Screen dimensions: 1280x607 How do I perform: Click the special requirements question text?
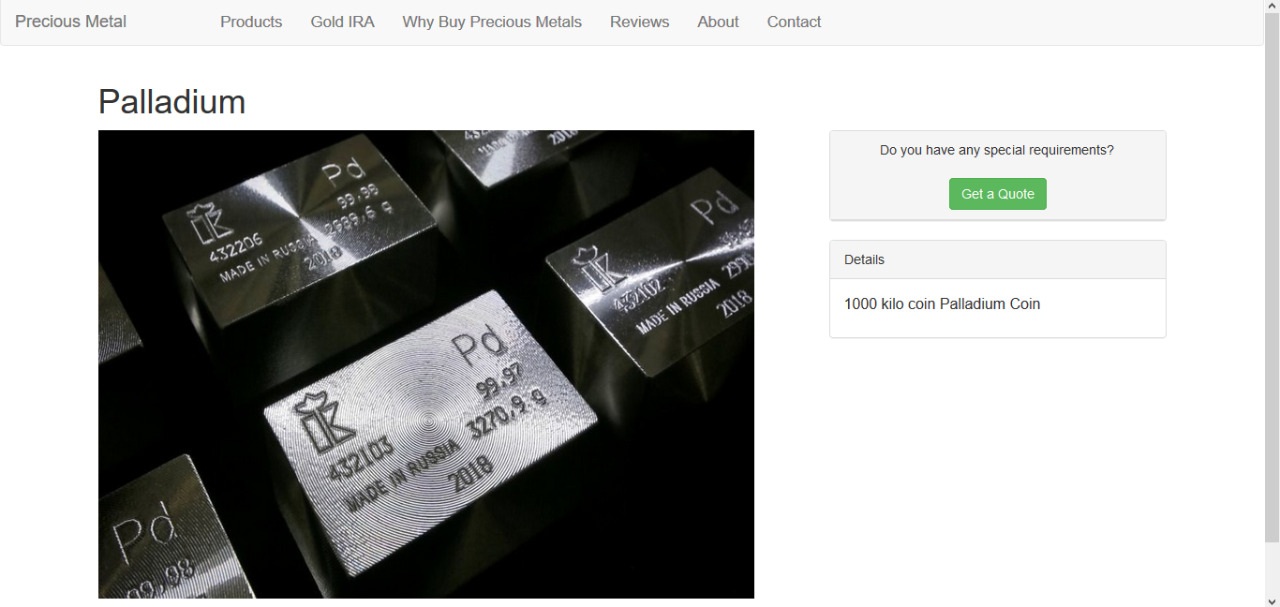coord(997,150)
